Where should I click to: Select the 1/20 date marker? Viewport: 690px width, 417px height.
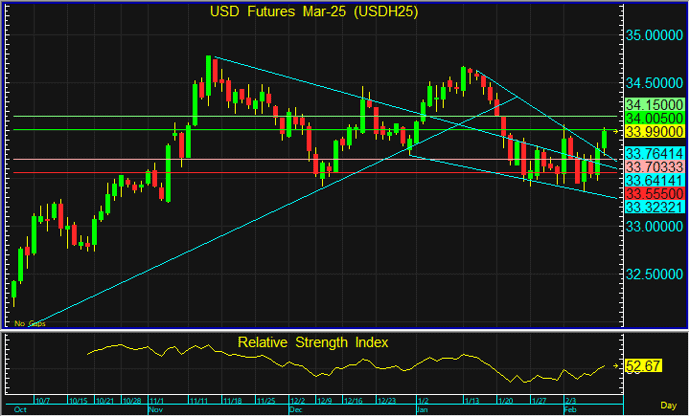(x=505, y=401)
